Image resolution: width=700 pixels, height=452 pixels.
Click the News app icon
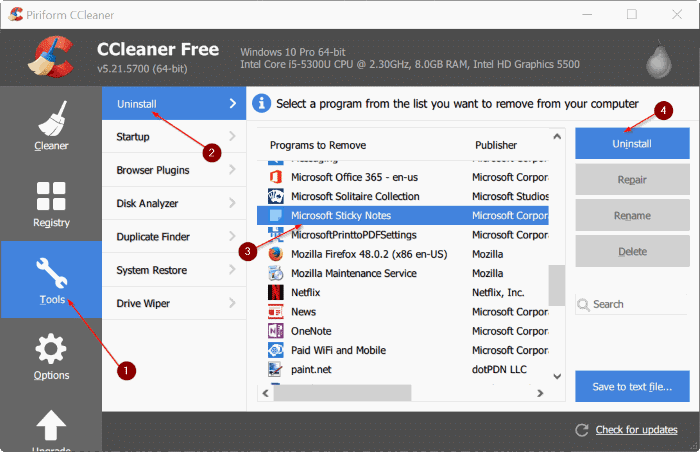click(275, 311)
